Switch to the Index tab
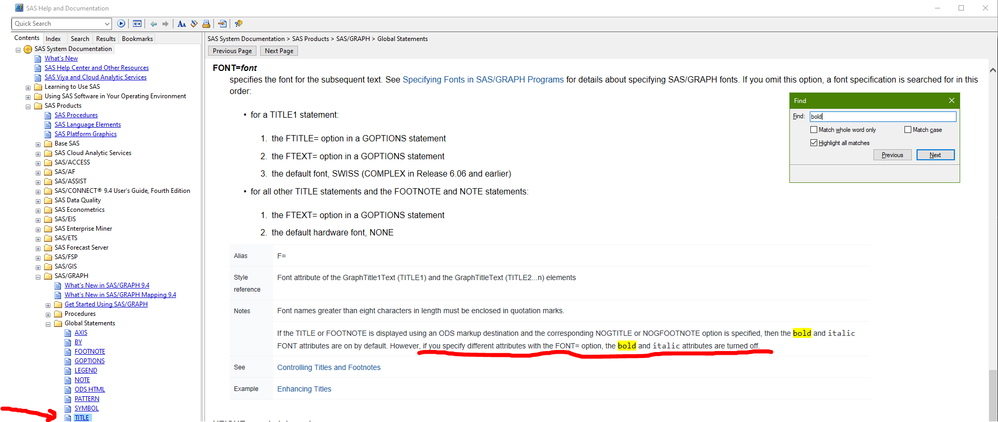Image resolution: width=998 pixels, height=422 pixels. pos(53,39)
